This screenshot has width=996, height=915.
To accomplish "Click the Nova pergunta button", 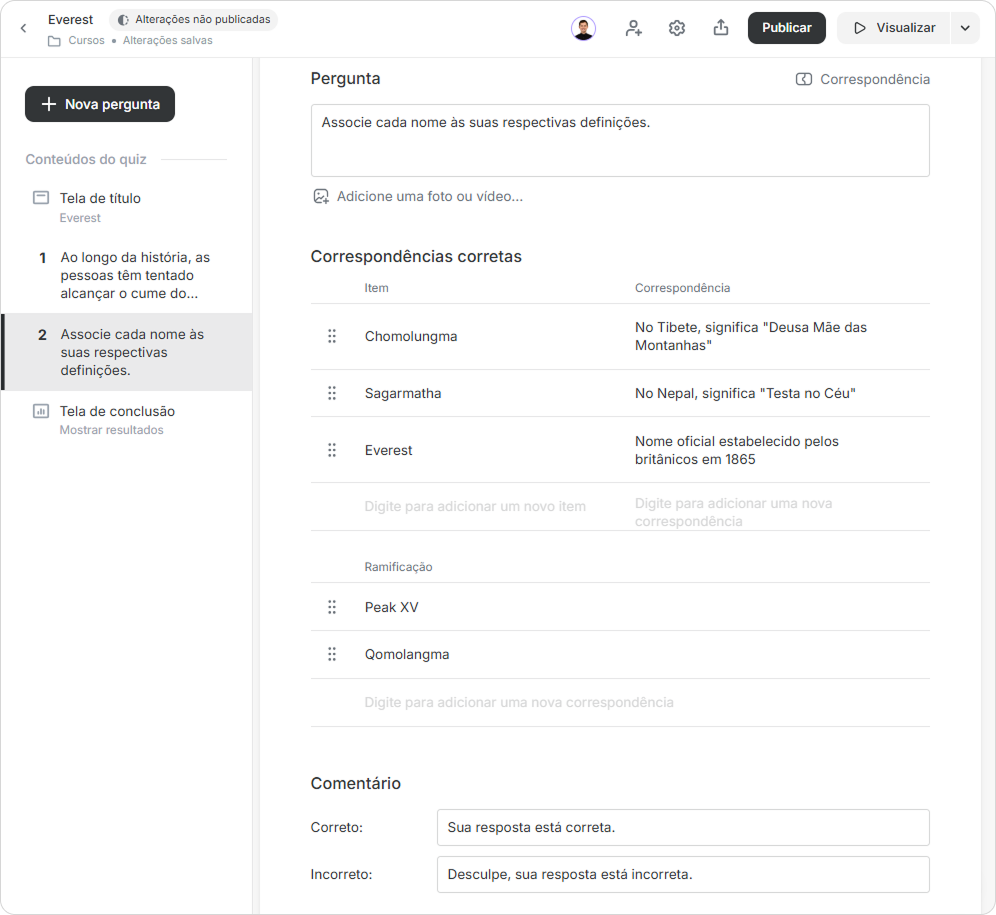I will coord(100,104).
